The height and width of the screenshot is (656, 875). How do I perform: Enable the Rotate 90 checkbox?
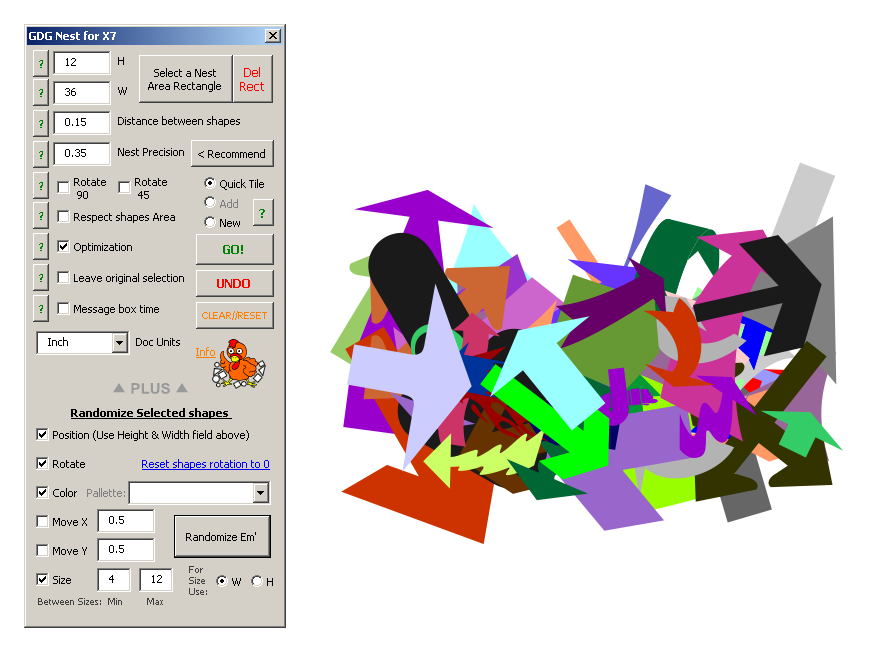(x=64, y=187)
